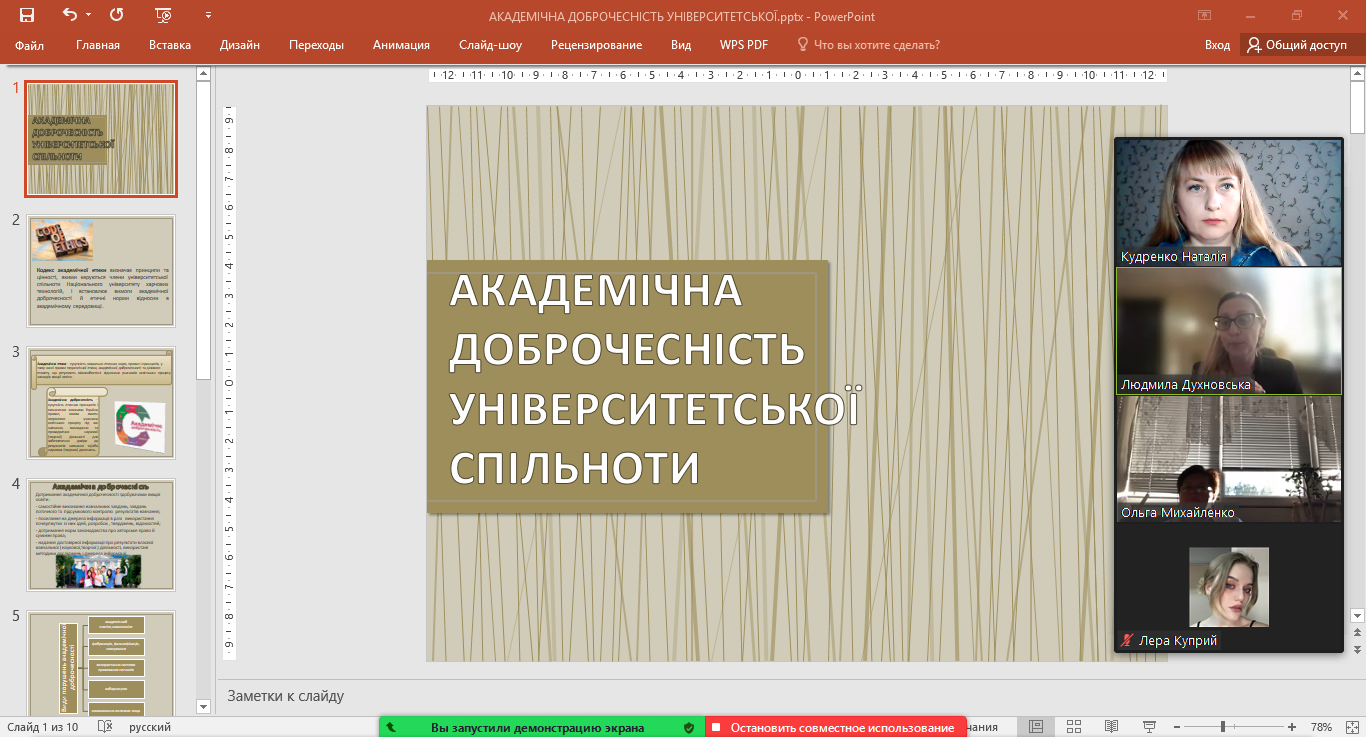Switch to Slide Sorter view icon
Screen dimensions: 1366x737
(x=1074, y=727)
